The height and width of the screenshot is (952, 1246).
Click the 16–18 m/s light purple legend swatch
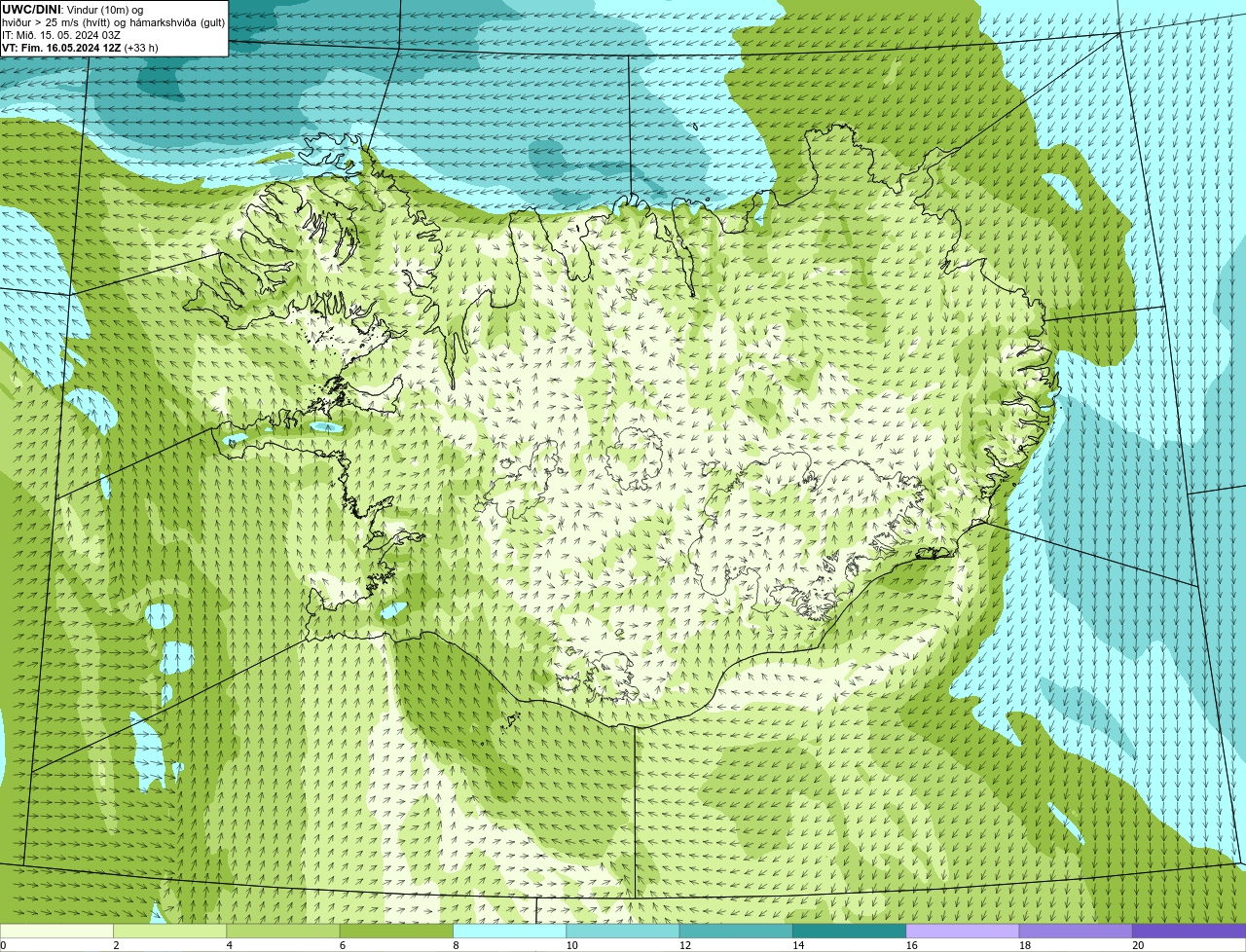[963, 931]
